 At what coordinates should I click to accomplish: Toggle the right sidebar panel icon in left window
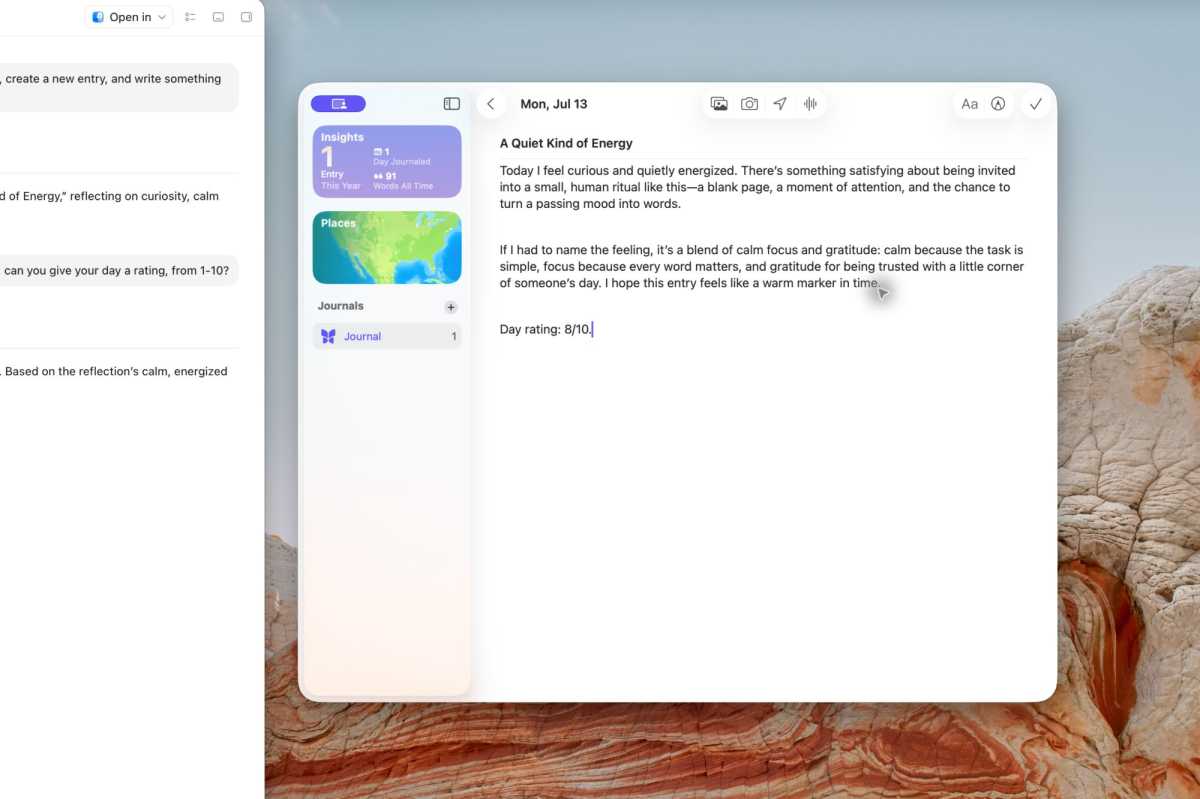coord(246,17)
